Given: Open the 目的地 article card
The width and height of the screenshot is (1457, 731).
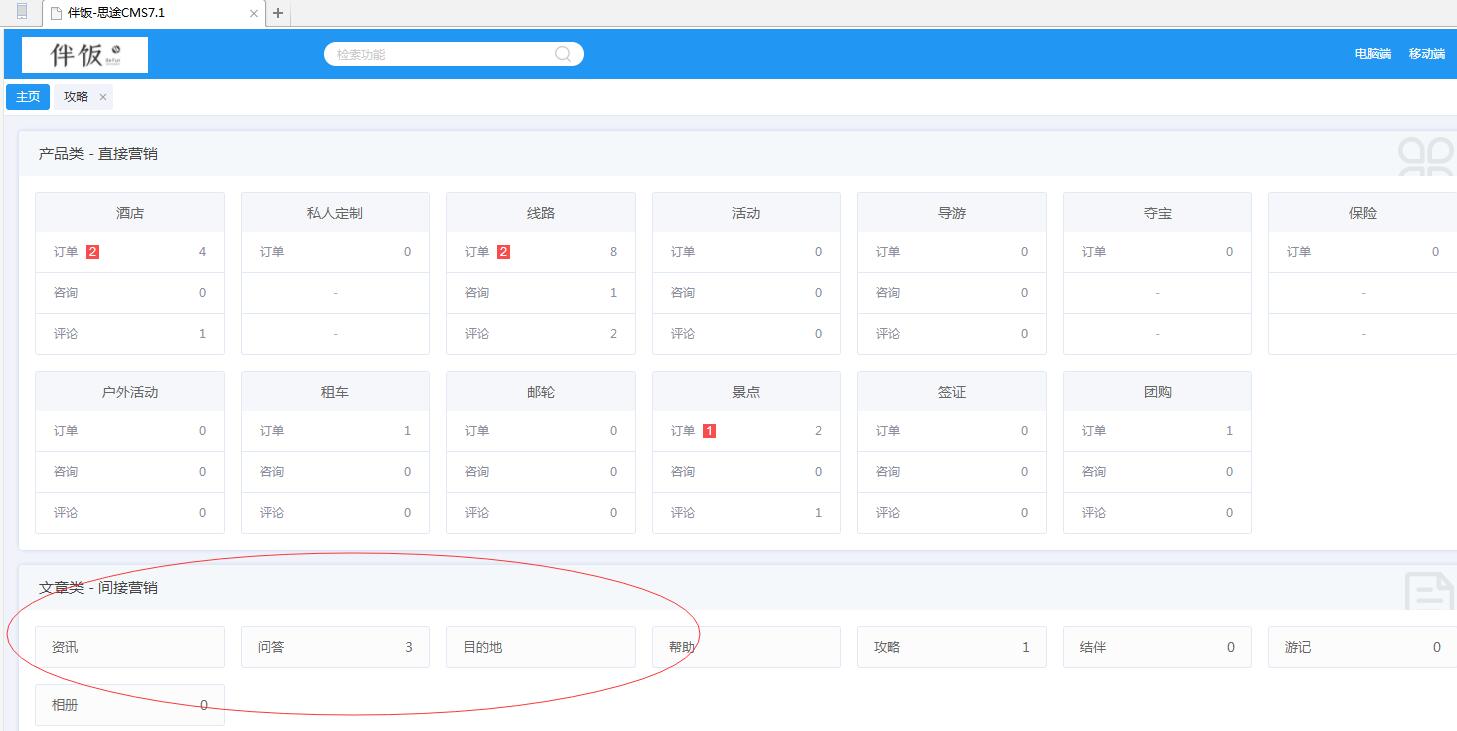Looking at the screenshot, I should coord(540,647).
